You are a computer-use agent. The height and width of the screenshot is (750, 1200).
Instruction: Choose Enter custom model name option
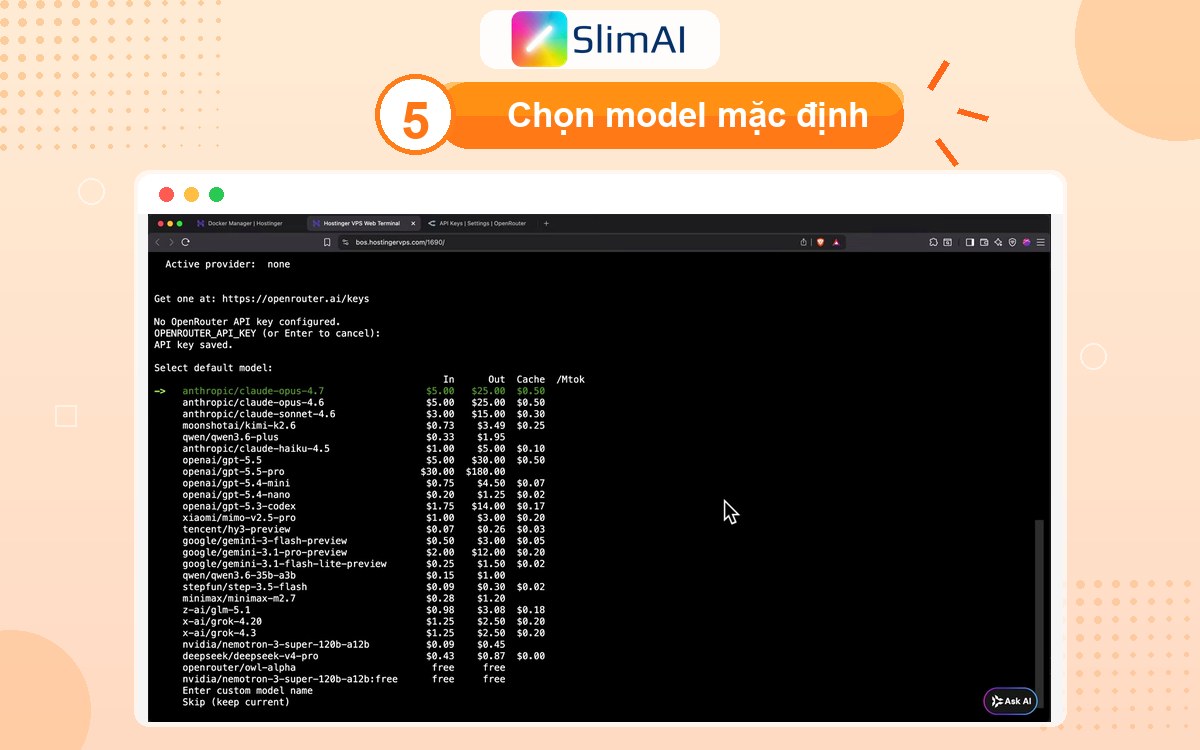click(247, 691)
